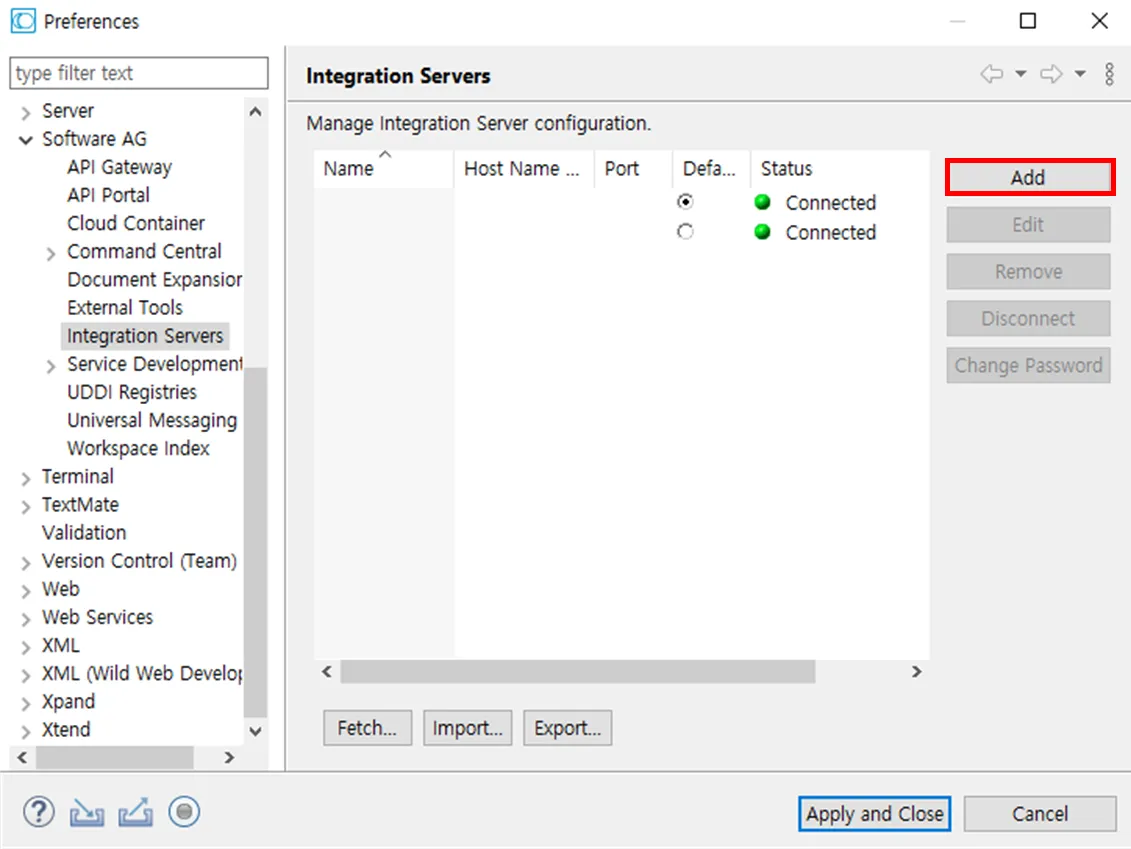The width and height of the screenshot is (1131, 849).
Task: Select Cloud Container in the tree
Action: coord(136,223)
